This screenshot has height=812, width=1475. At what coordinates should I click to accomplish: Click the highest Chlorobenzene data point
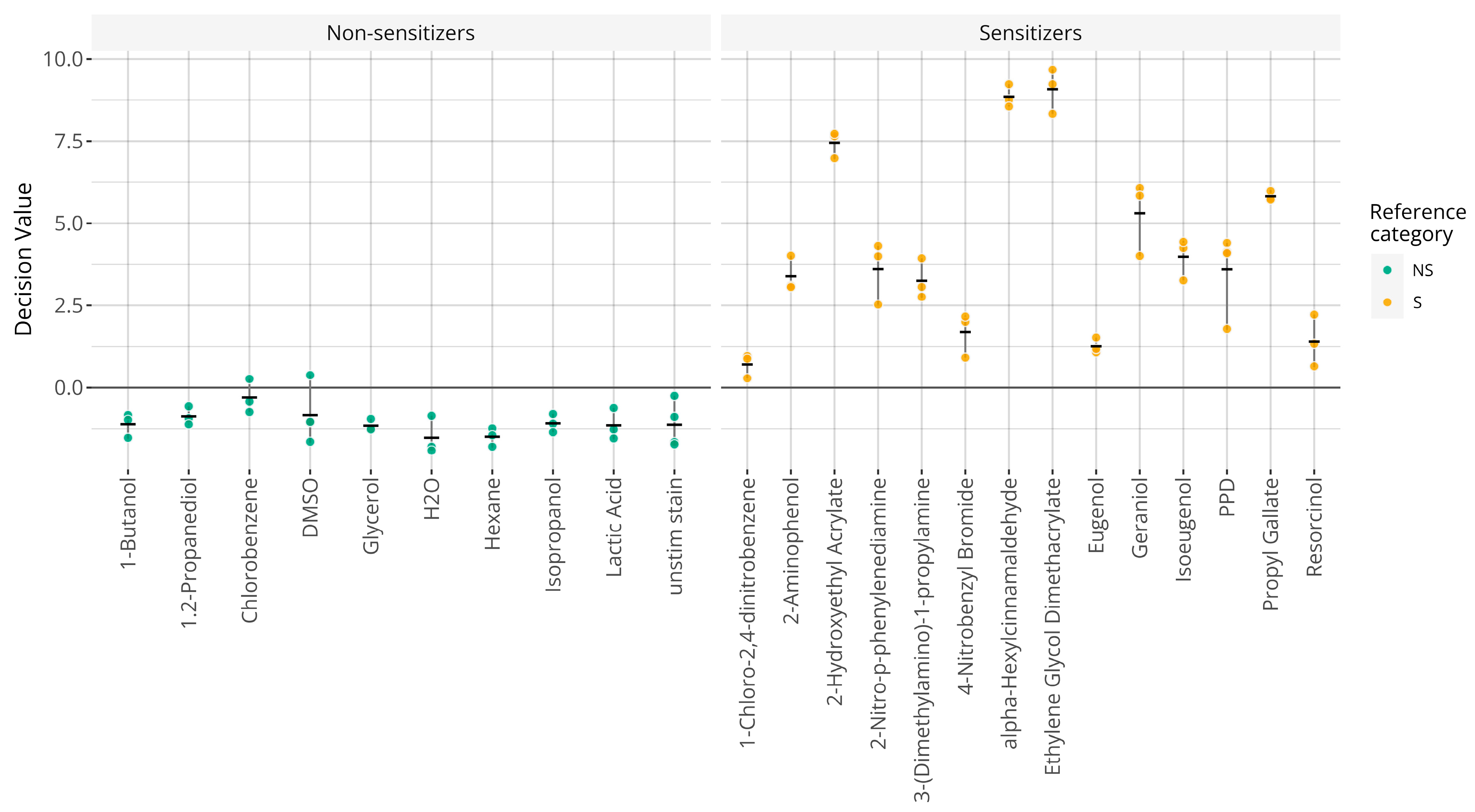[250, 379]
